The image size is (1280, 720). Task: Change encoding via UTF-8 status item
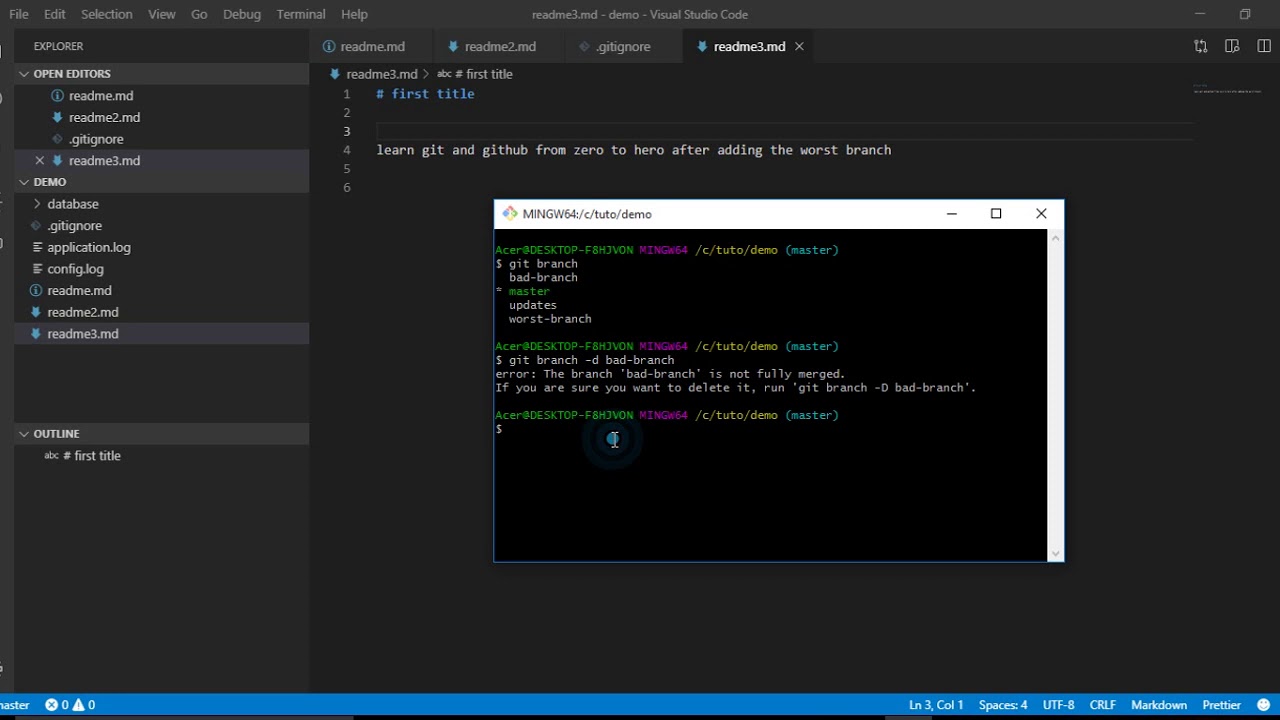1058,705
